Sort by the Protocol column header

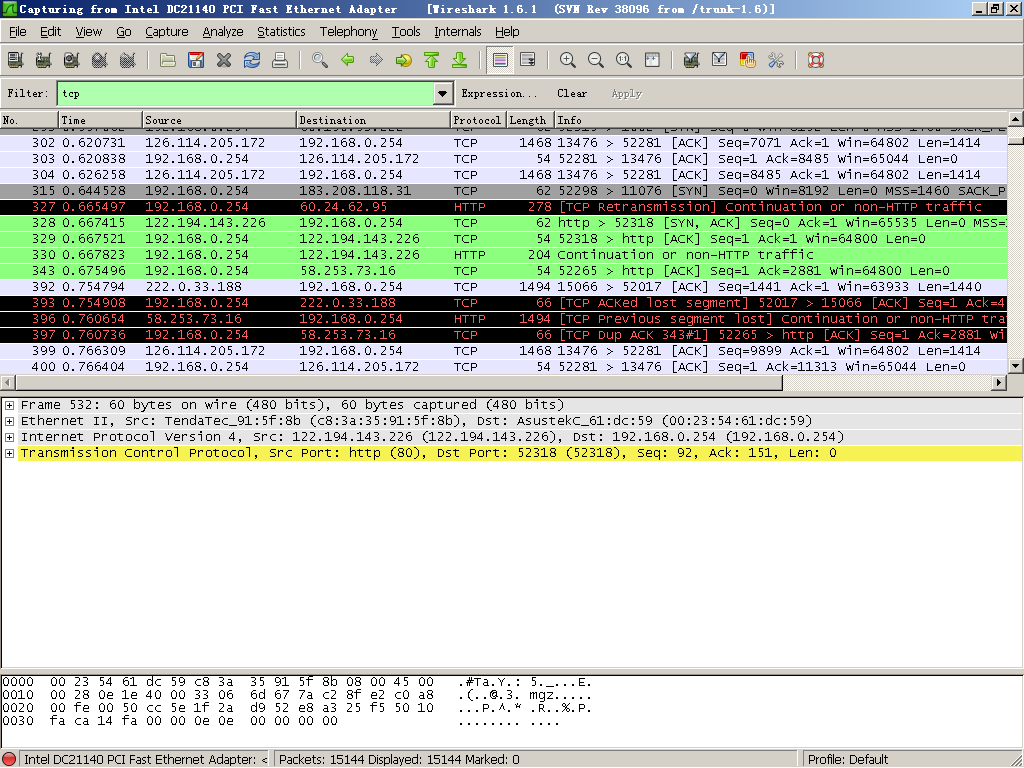pyautogui.click(x=478, y=120)
